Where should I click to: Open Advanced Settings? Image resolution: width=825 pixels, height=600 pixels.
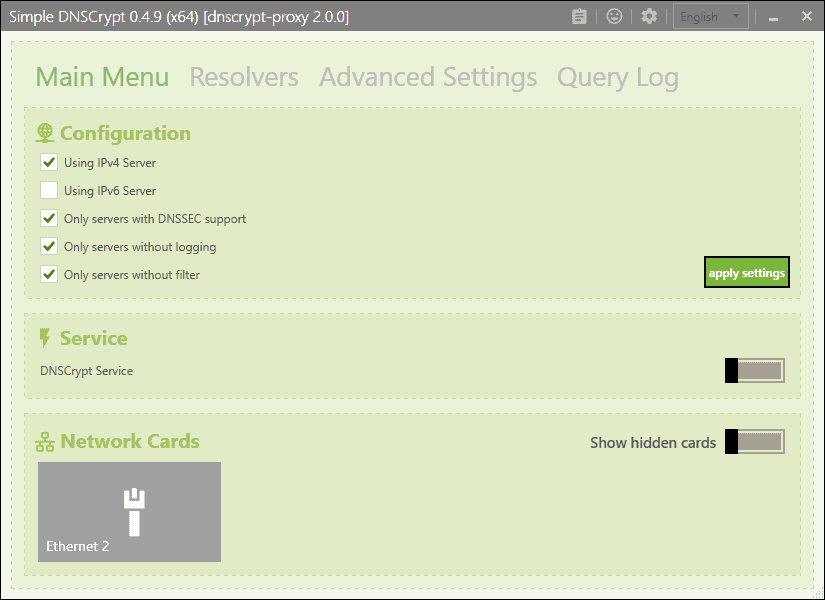(x=428, y=76)
